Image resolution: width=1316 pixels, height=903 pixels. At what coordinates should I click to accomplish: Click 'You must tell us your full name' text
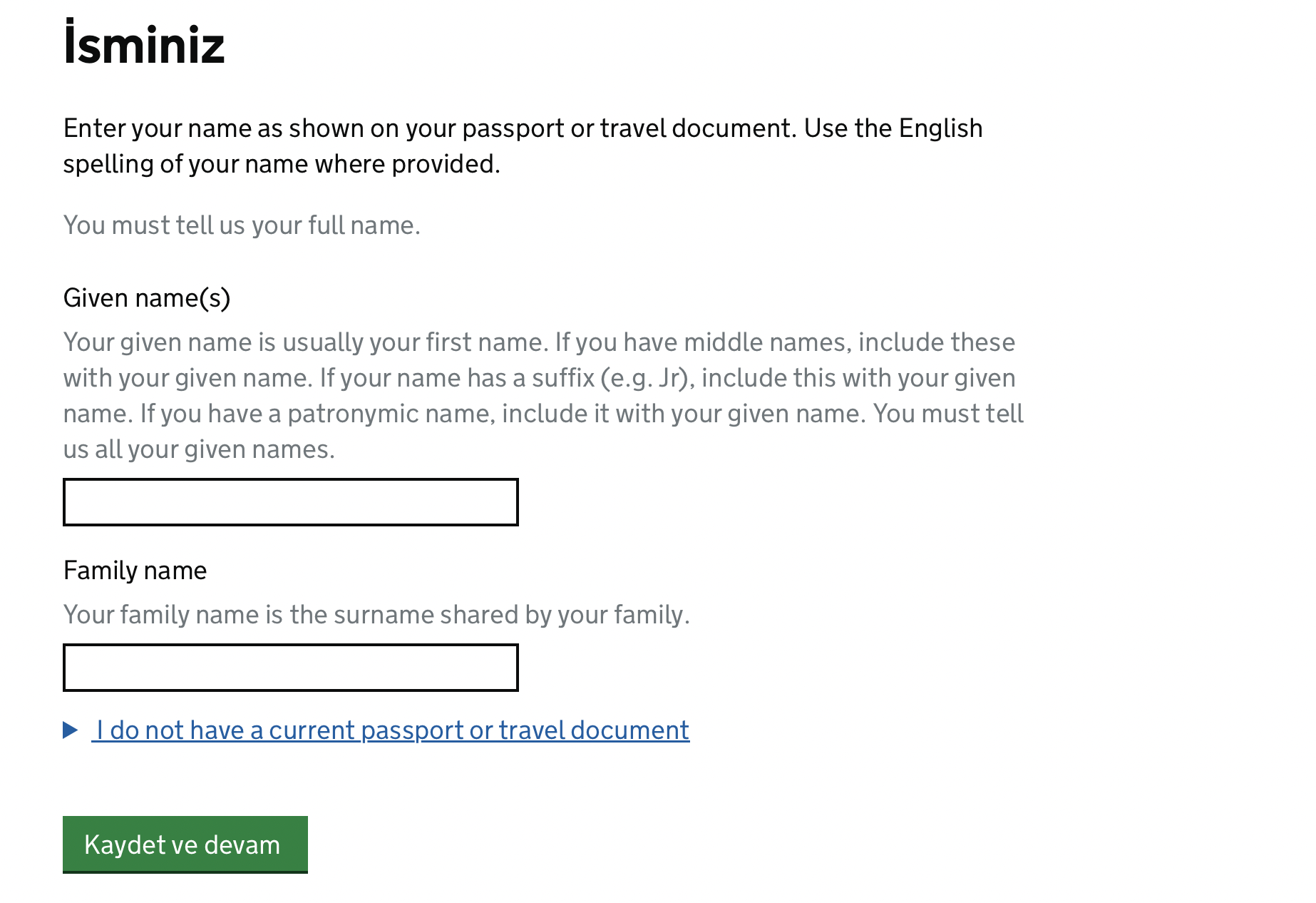(x=242, y=225)
